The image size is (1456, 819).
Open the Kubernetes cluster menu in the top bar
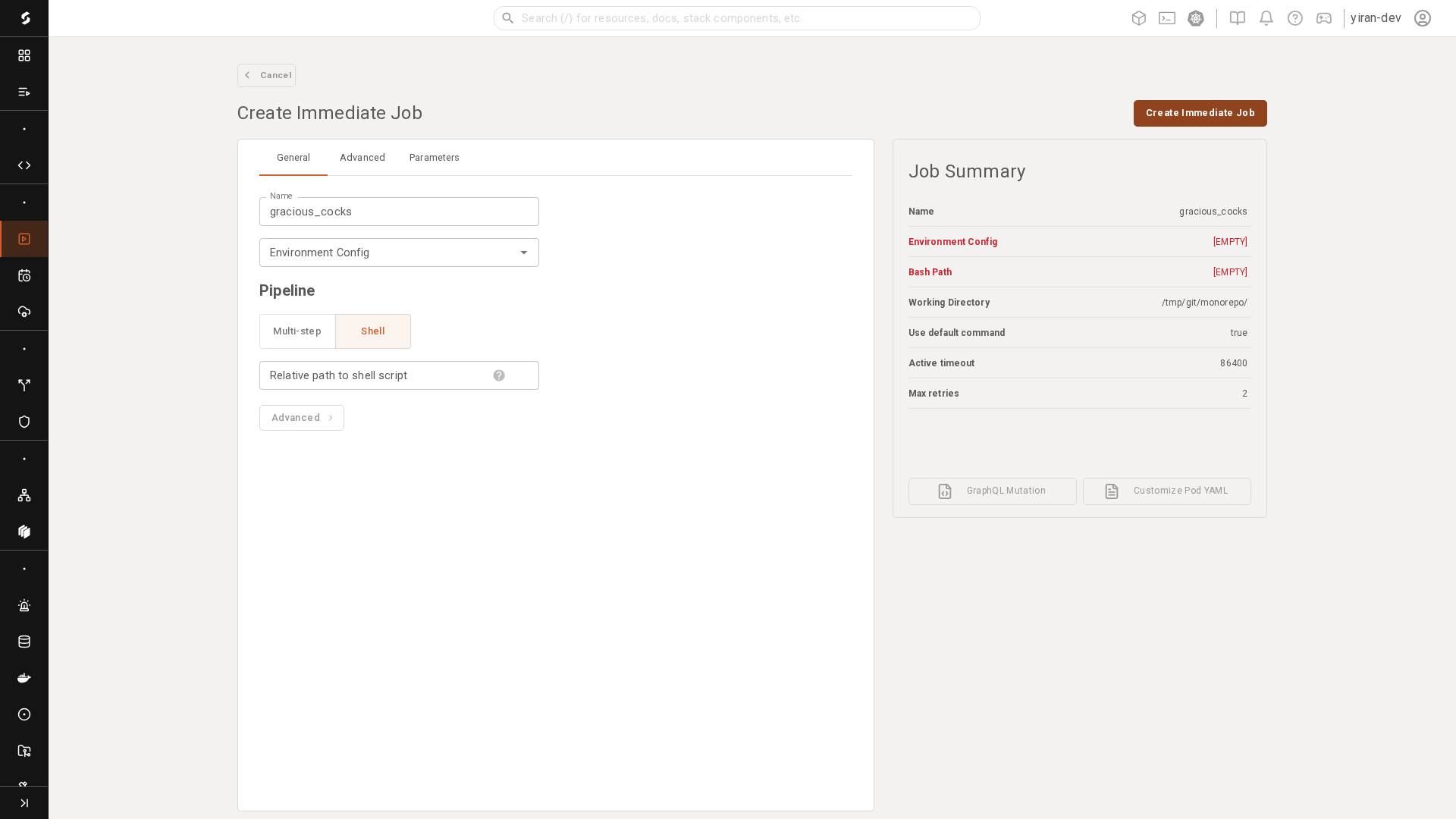tap(1196, 18)
